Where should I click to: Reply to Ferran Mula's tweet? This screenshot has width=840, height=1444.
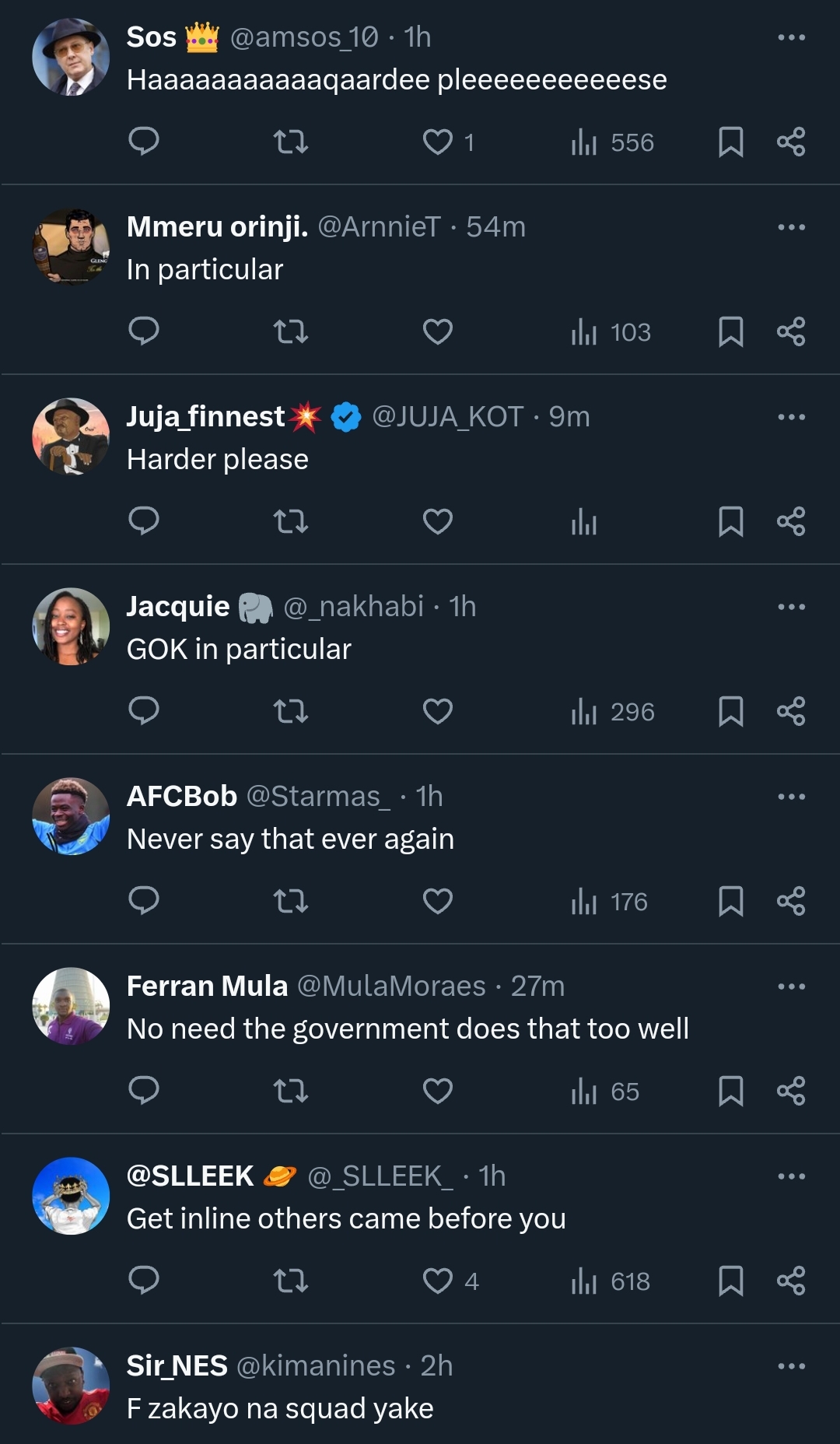144,1091
